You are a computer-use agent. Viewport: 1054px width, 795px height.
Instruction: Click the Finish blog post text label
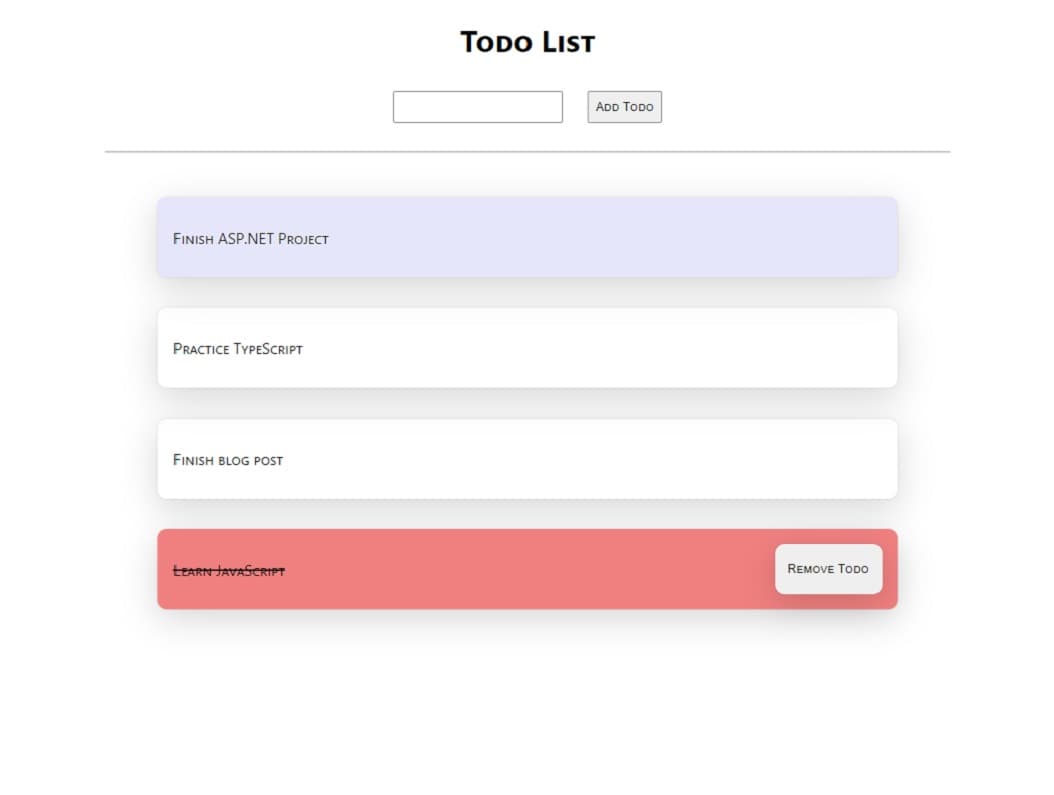point(228,460)
